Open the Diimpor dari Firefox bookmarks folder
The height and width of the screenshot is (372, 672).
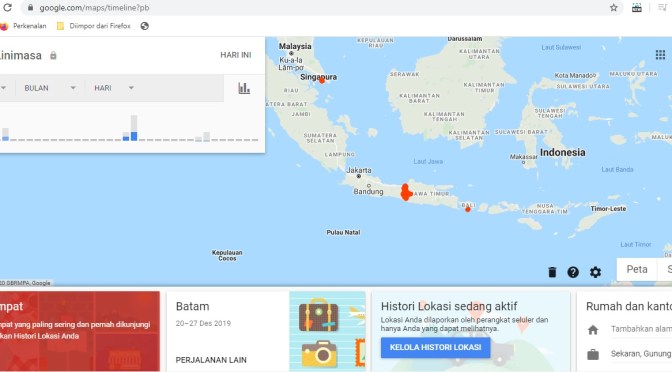[x=94, y=26]
